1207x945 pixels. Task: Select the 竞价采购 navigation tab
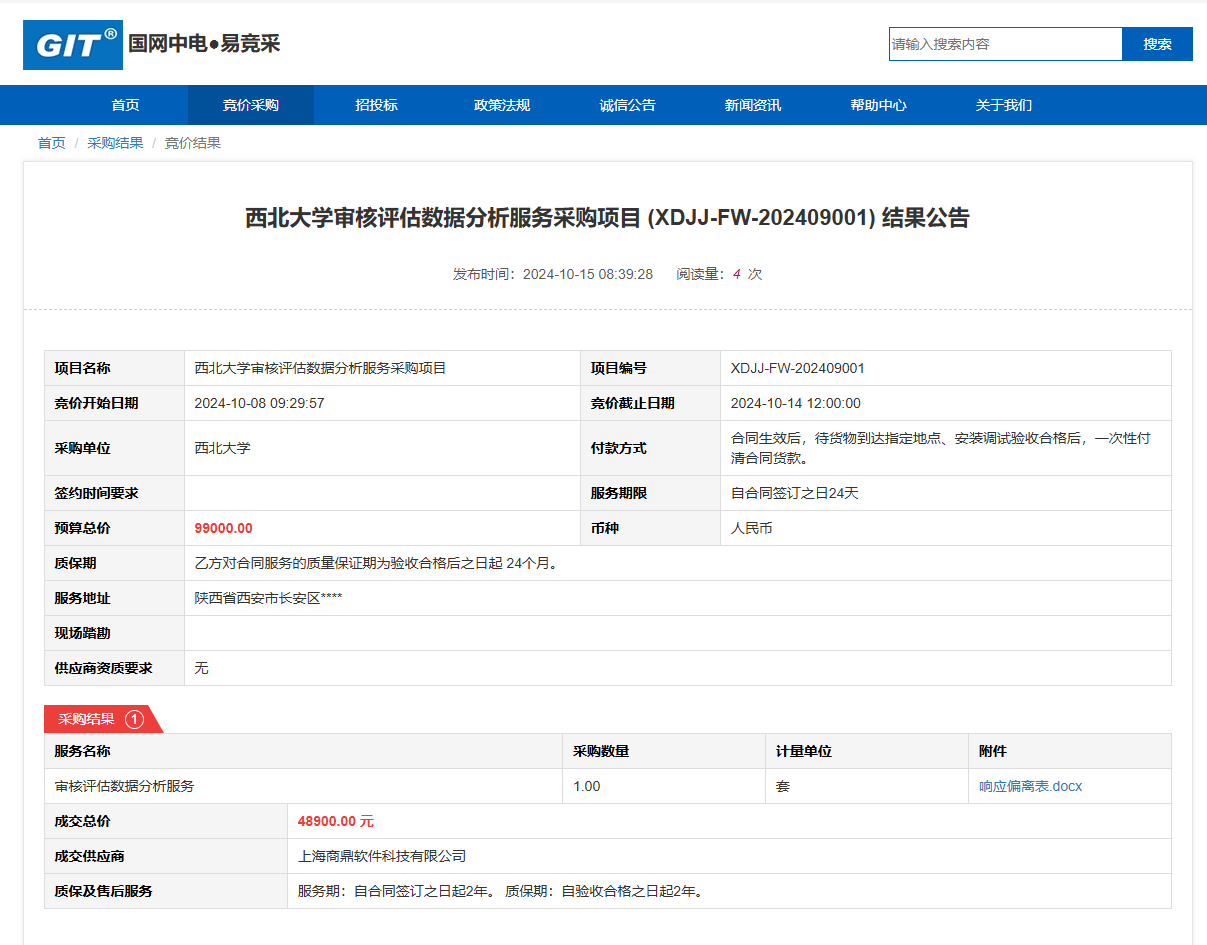coord(251,105)
